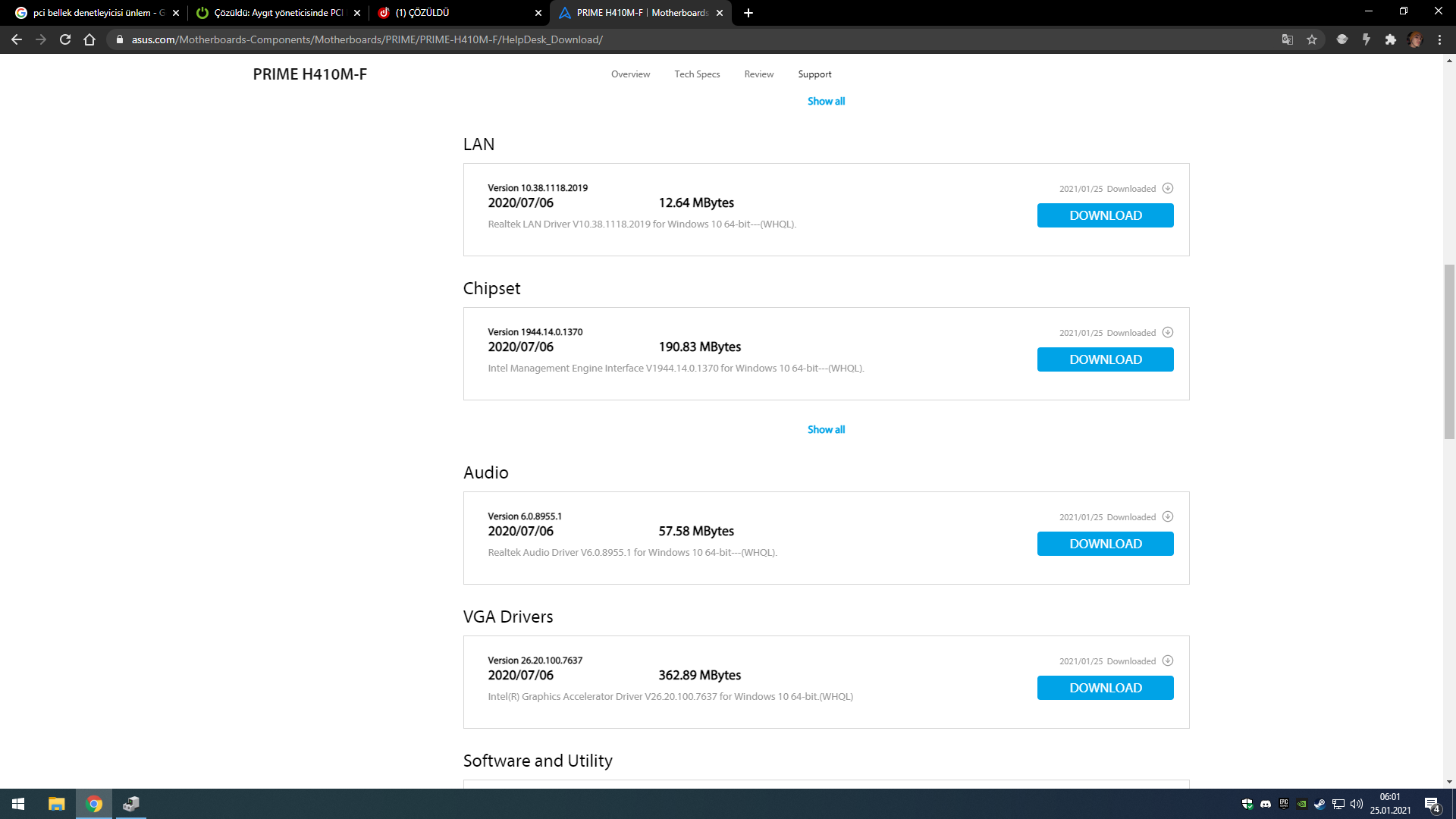Download the Intel Management Engine Interface driver
This screenshot has height=819, width=1456.
pyautogui.click(x=1105, y=359)
